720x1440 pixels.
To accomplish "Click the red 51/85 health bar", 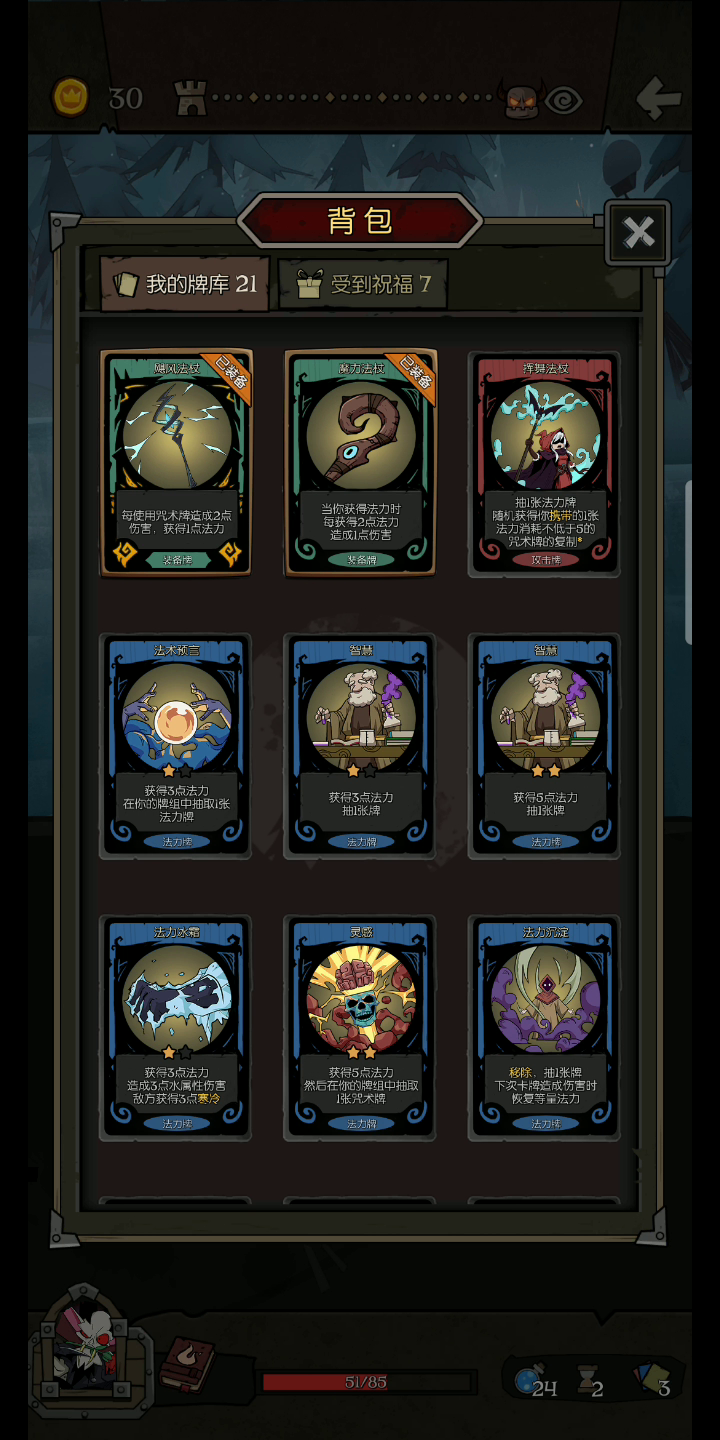I will pyautogui.click(x=366, y=1382).
